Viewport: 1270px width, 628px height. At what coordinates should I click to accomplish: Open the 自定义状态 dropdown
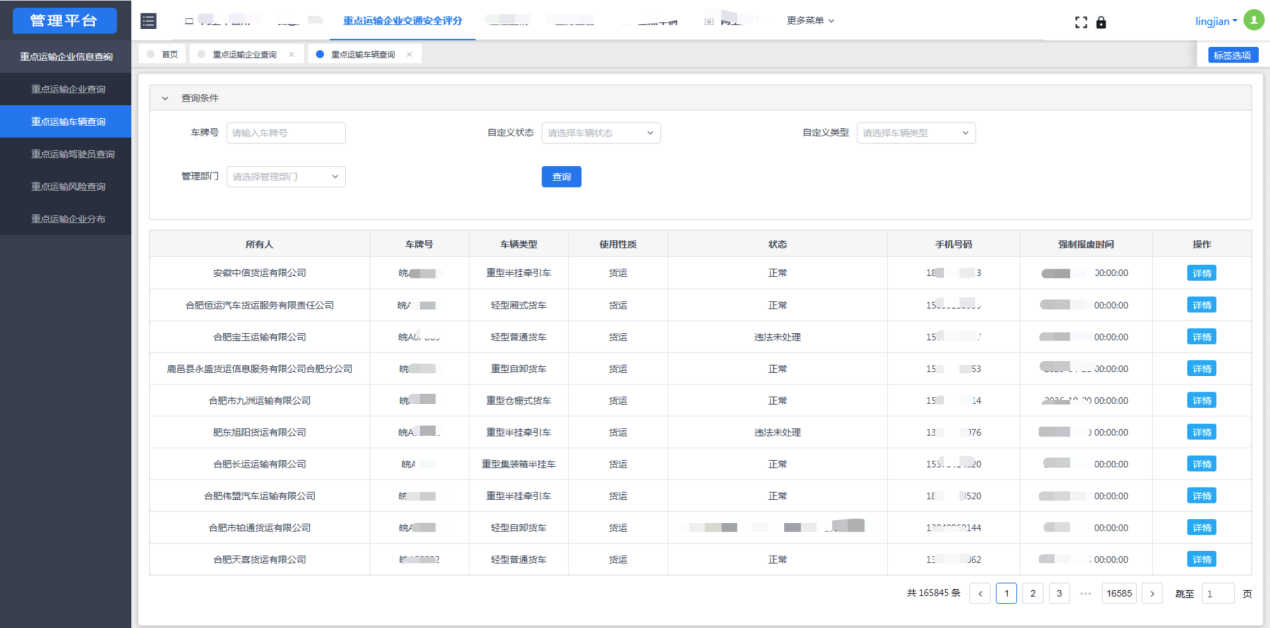(601, 133)
